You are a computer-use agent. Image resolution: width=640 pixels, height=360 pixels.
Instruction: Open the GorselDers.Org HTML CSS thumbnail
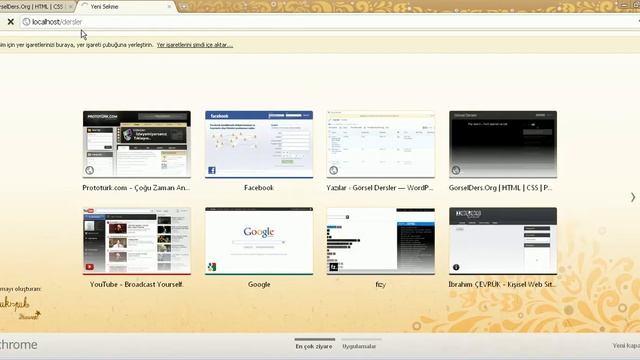(x=503, y=144)
